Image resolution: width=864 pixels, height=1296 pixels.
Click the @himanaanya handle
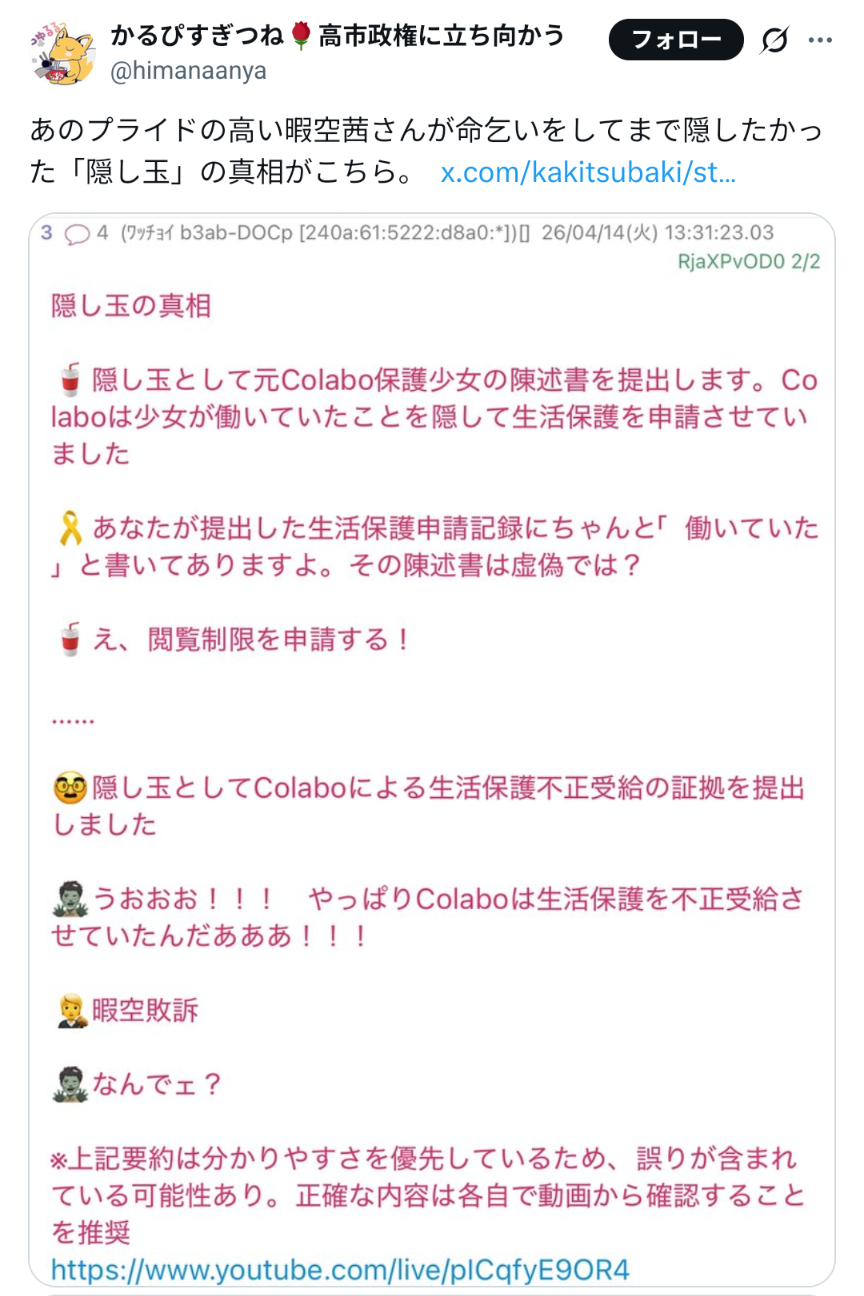tap(188, 70)
